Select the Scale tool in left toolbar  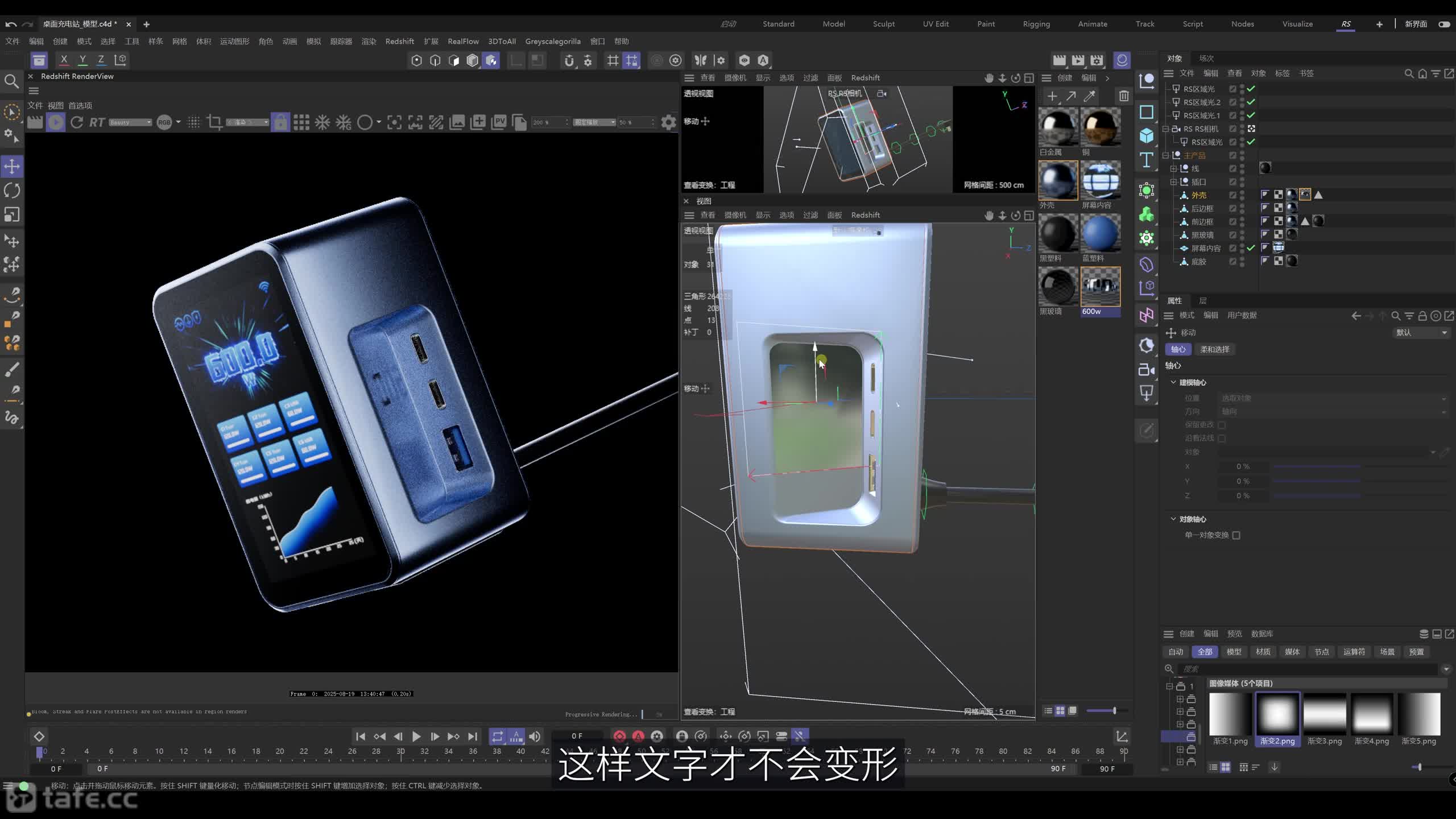(12, 214)
